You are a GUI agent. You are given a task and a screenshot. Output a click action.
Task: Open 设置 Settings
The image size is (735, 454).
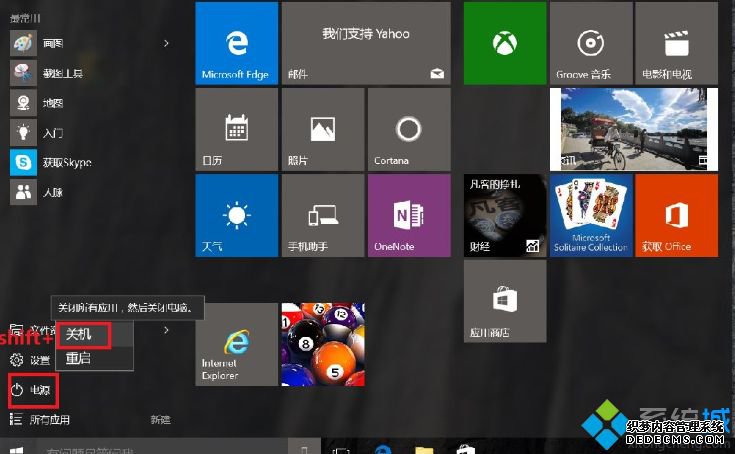click(30, 360)
